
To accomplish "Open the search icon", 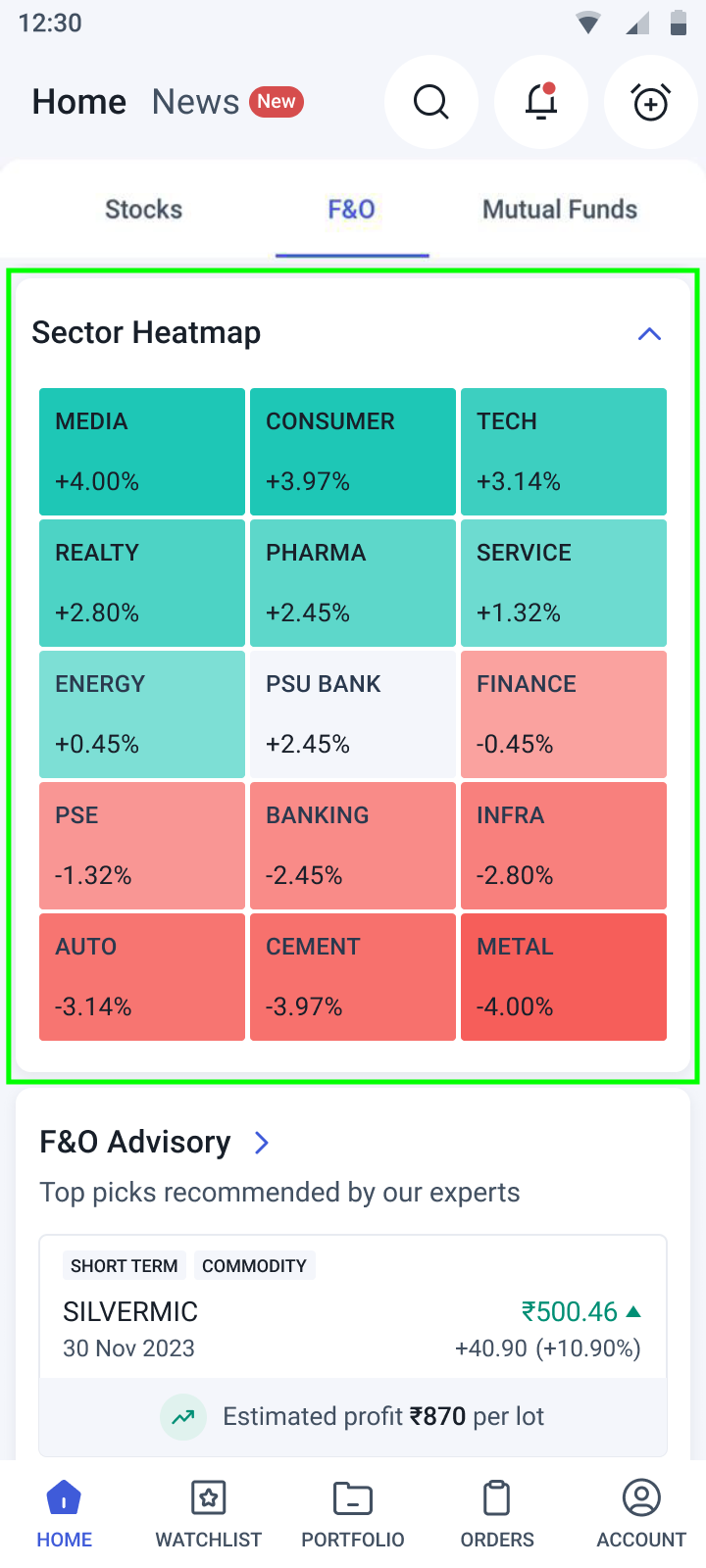I will click(431, 102).
